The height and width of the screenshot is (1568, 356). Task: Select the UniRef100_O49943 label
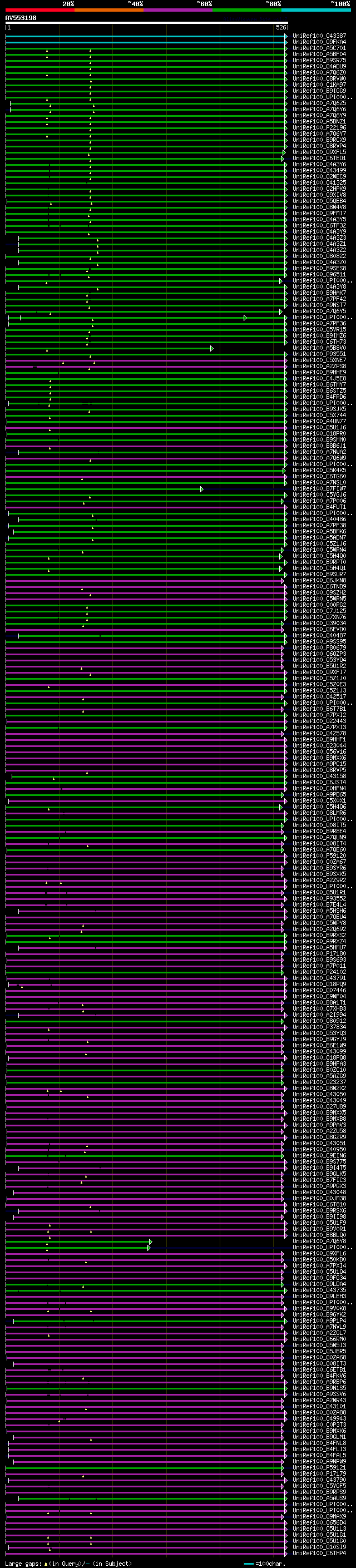(x=319, y=1418)
